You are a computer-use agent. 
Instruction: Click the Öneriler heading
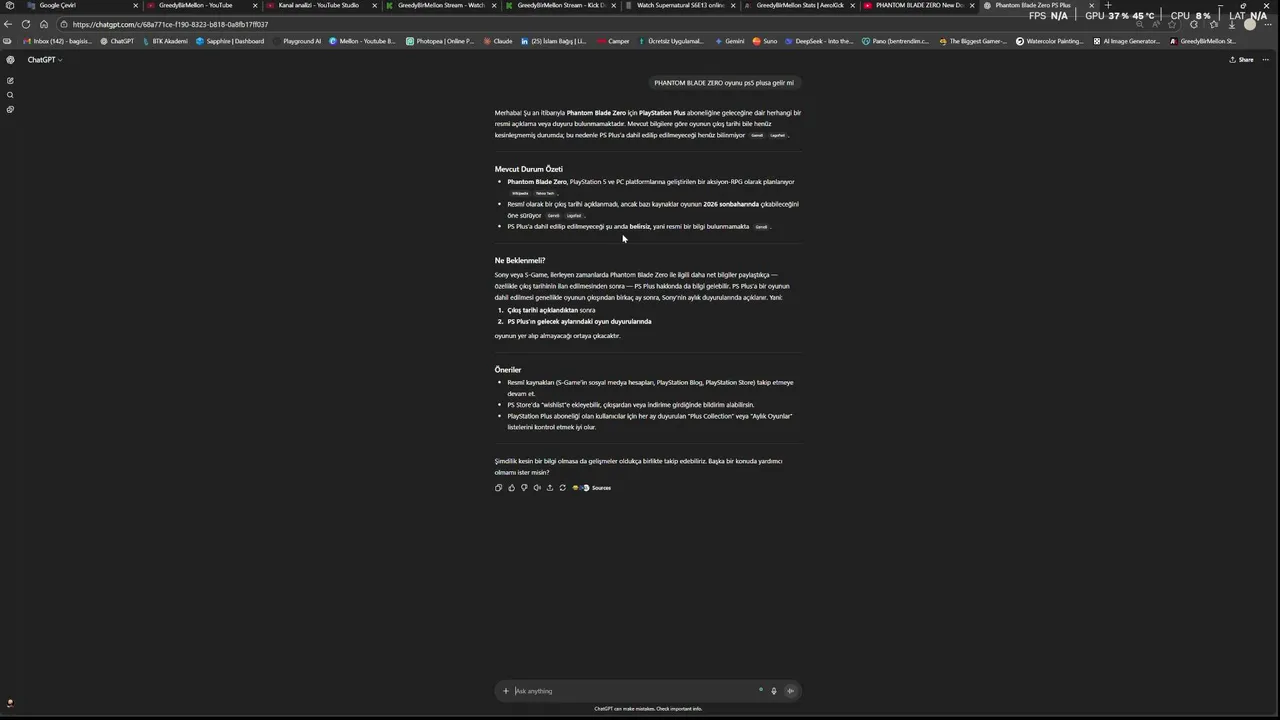[x=508, y=370]
